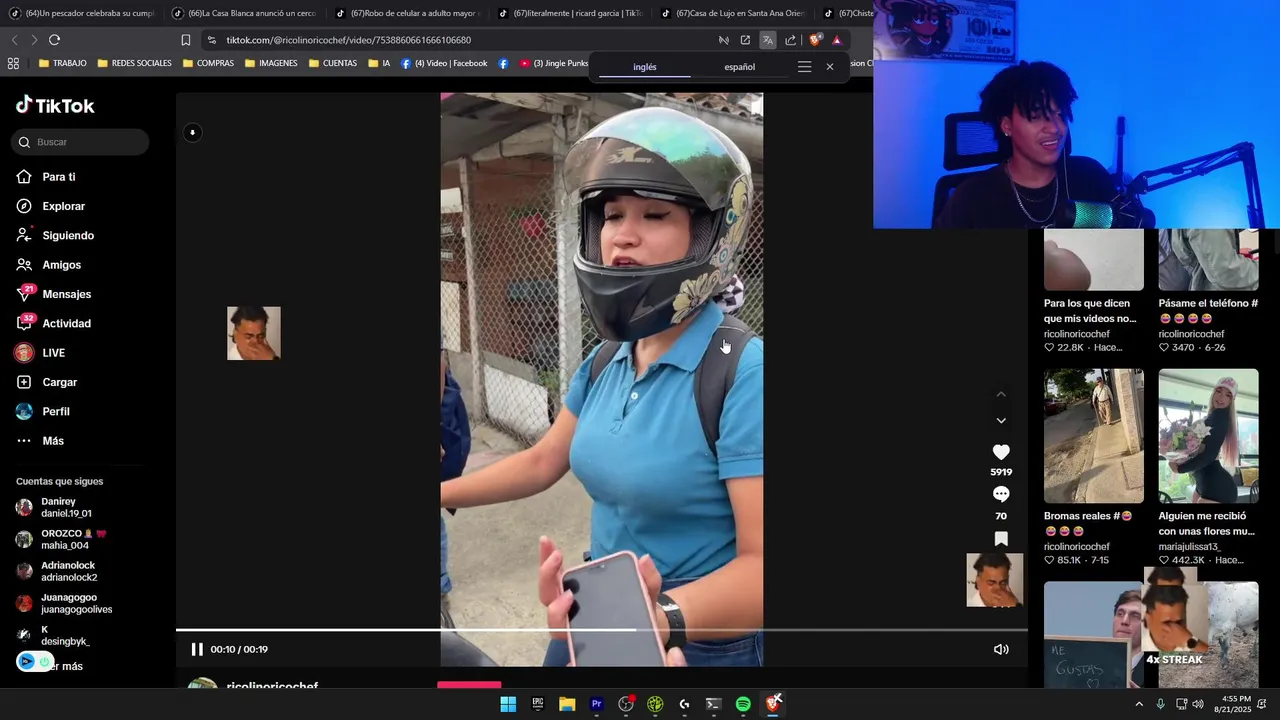The height and width of the screenshot is (720, 1280).
Task: Open Windows Start menu
Action: (508, 704)
